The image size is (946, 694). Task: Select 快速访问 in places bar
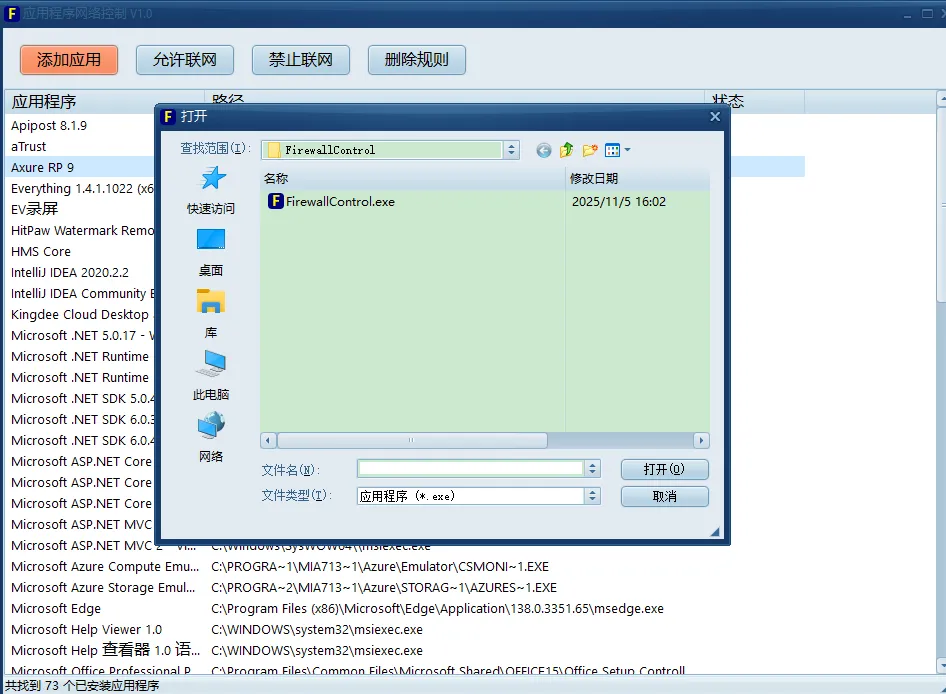pos(211,191)
